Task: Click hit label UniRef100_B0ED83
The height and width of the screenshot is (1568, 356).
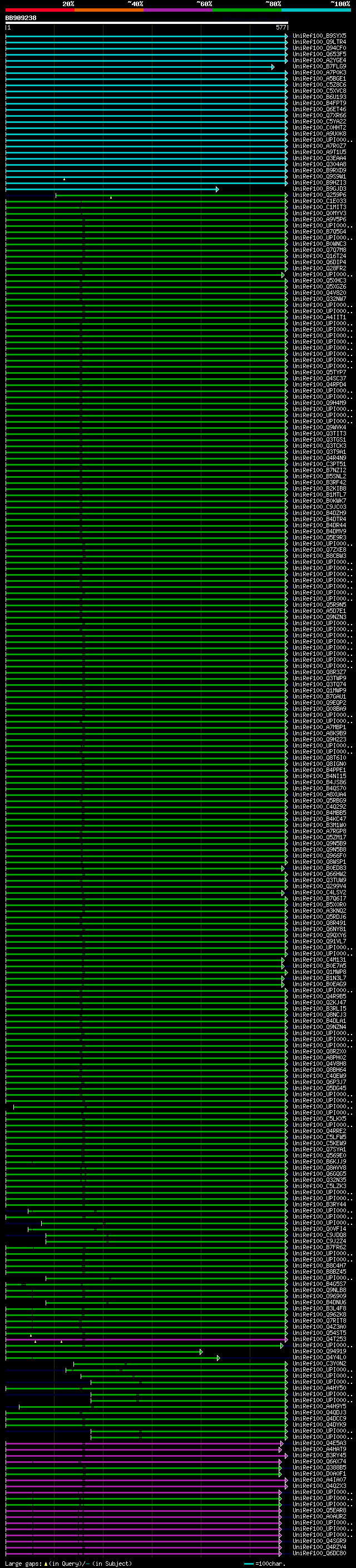Action: [x=319, y=868]
